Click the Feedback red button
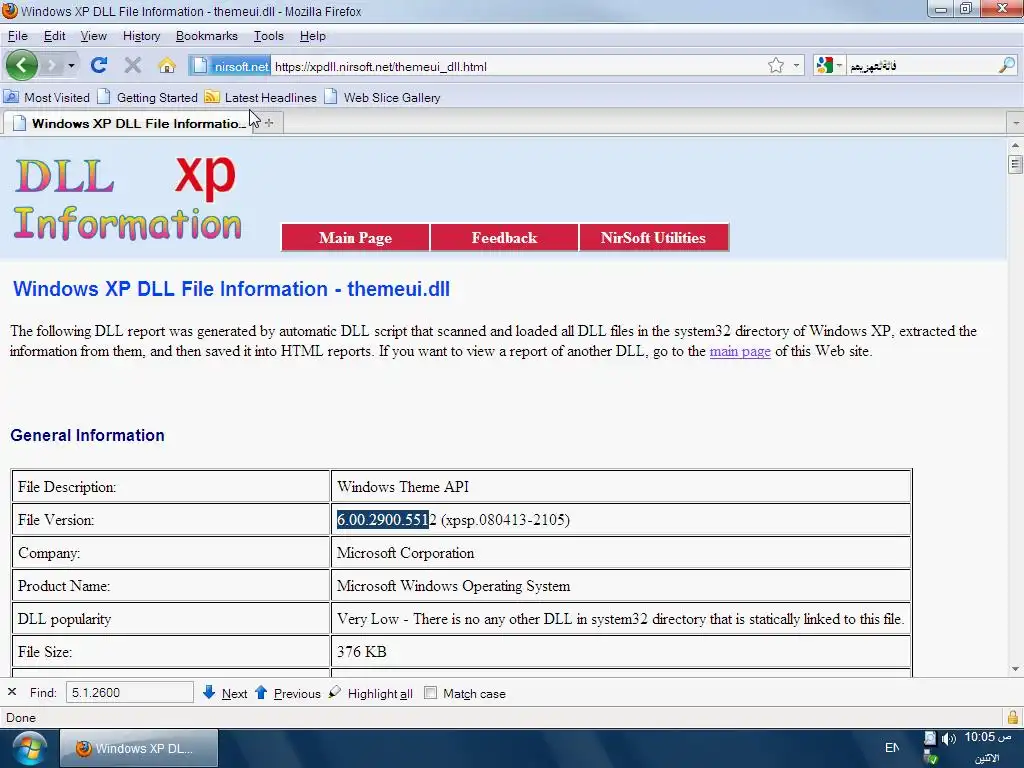The height and width of the screenshot is (768, 1024). point(504,238)
